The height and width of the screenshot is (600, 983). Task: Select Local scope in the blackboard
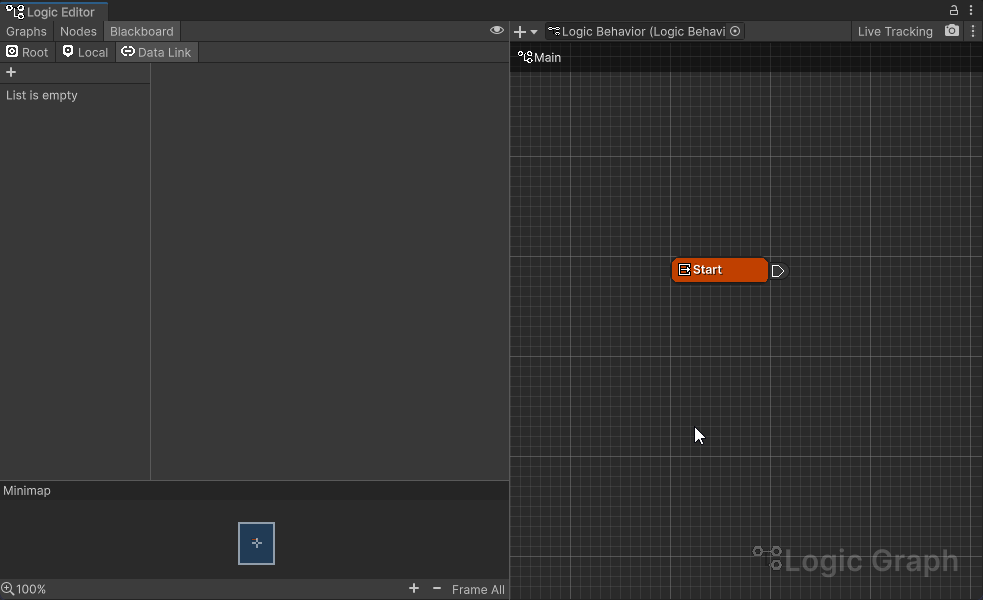pos(84,52)
